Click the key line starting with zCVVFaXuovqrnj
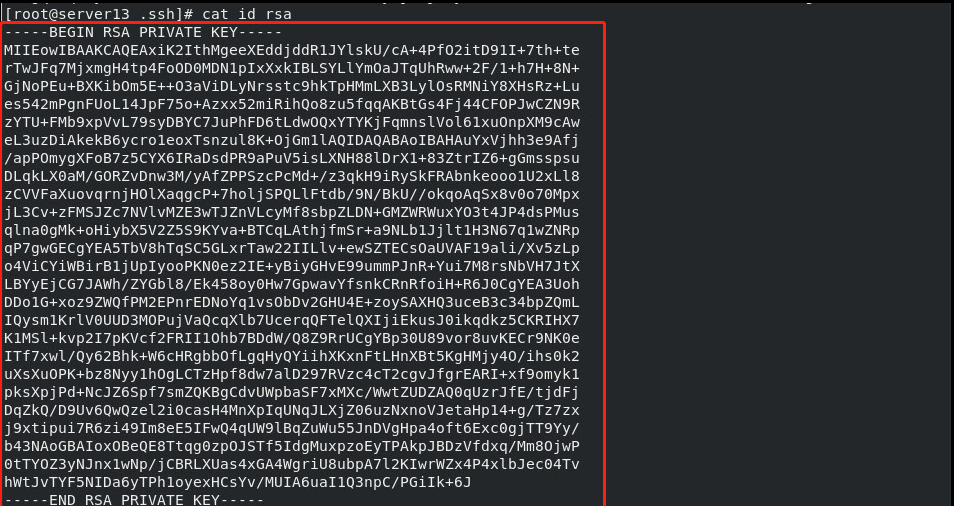The width and height of the screenshot is (954, 506). [x=292, y=194]
